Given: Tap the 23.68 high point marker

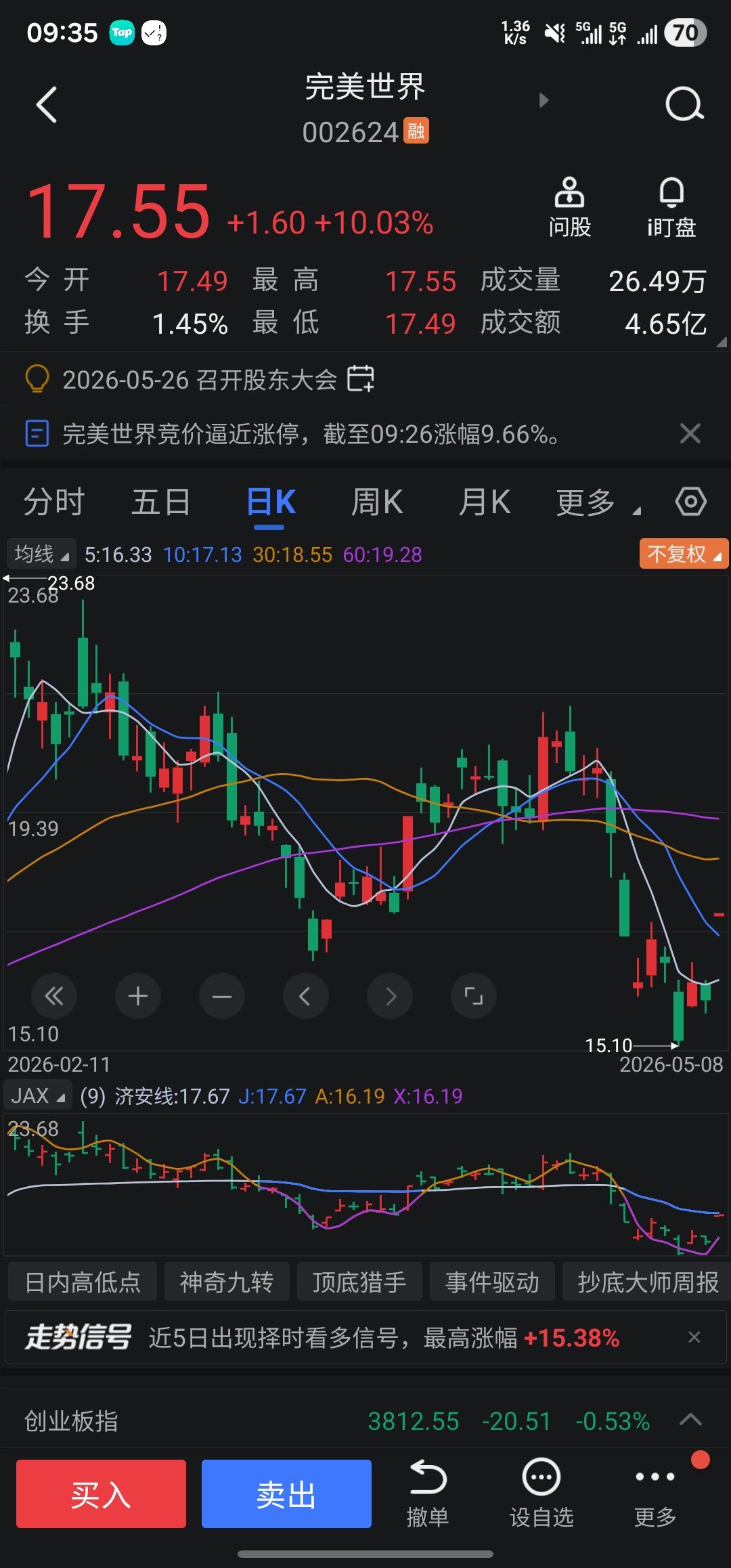Looking at the screenshot, I should [x=71, y=583].
